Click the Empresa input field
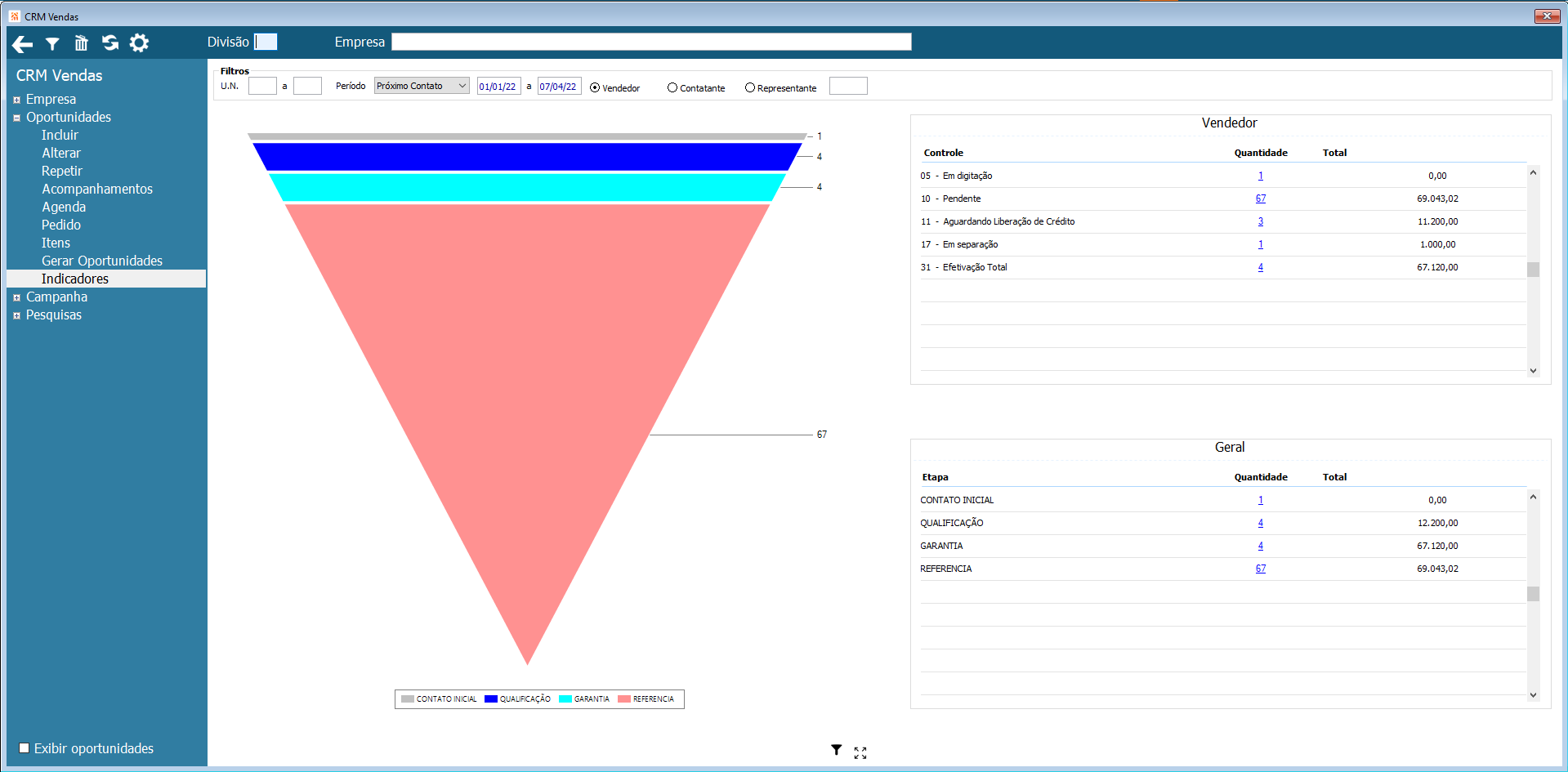 pos(651,42)
